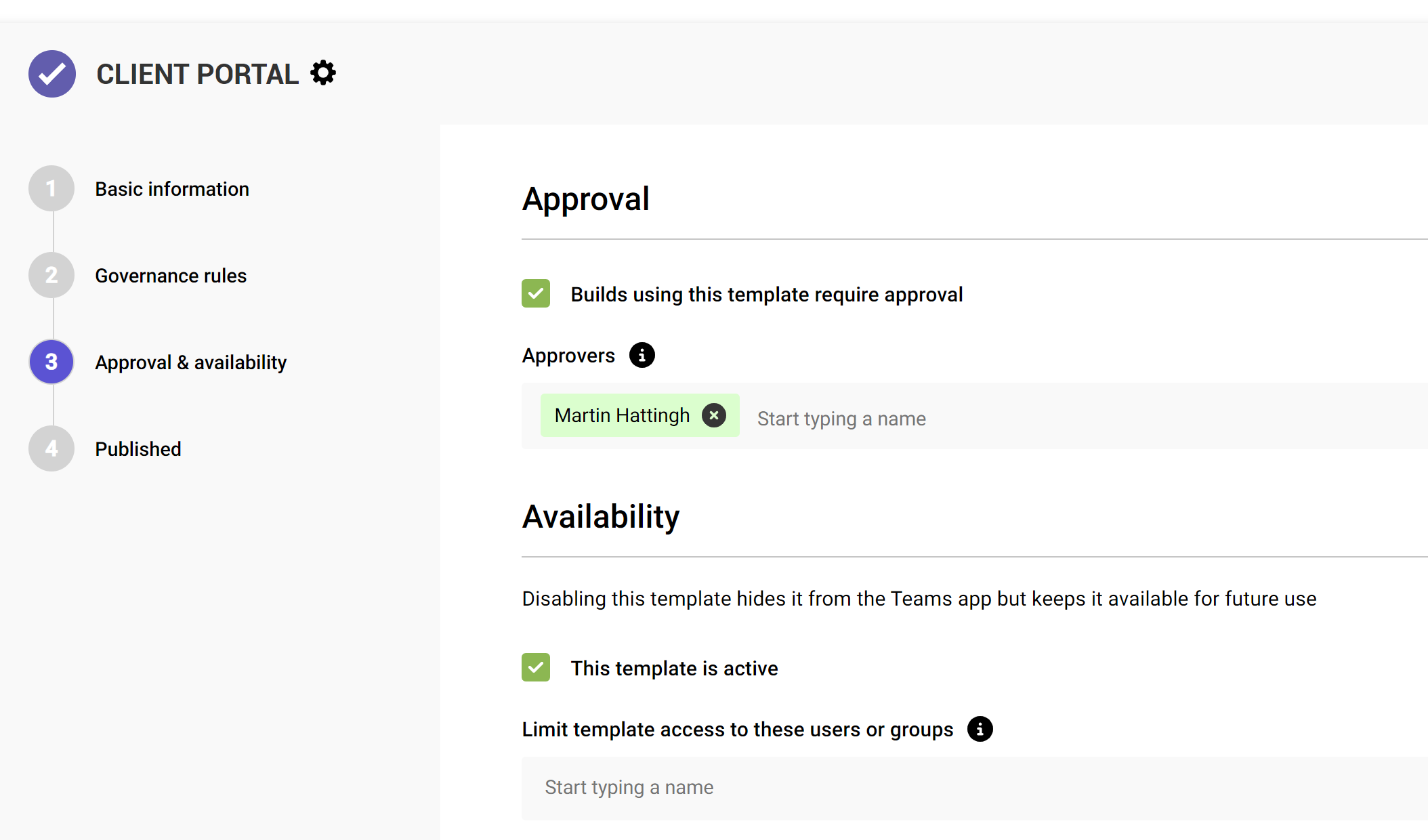Uncheck builds require approval checkbox

pyautogui.click(x=536, y=293)
